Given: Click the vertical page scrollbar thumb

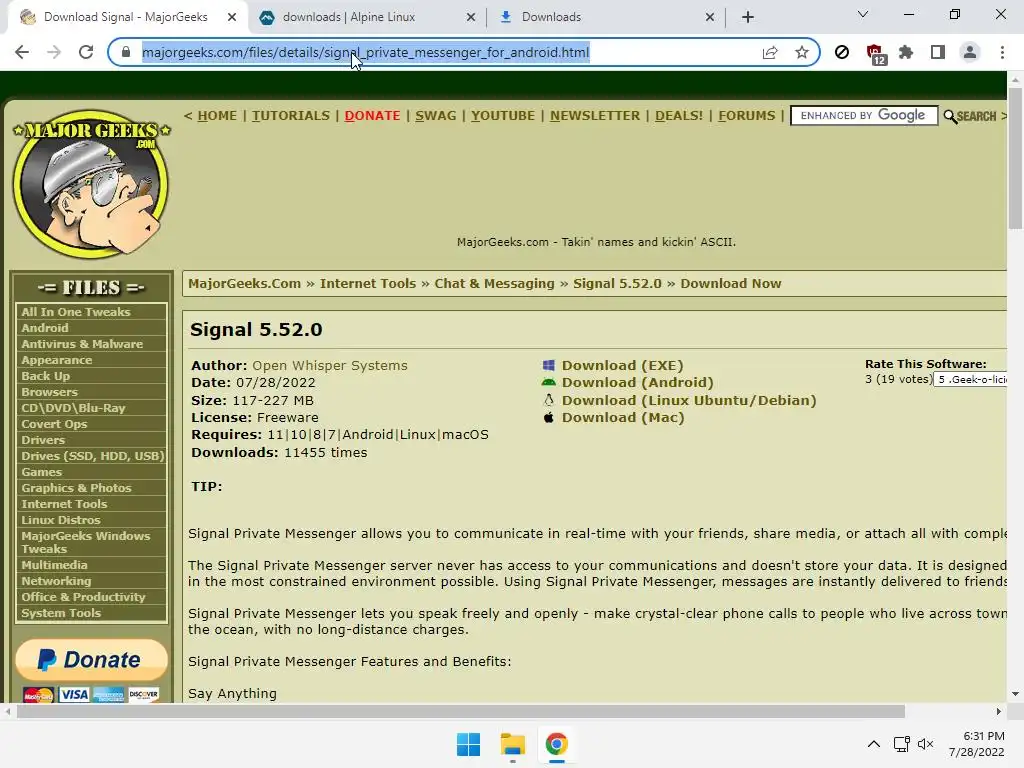Looking at the screenshot, I should point(1015,158).
